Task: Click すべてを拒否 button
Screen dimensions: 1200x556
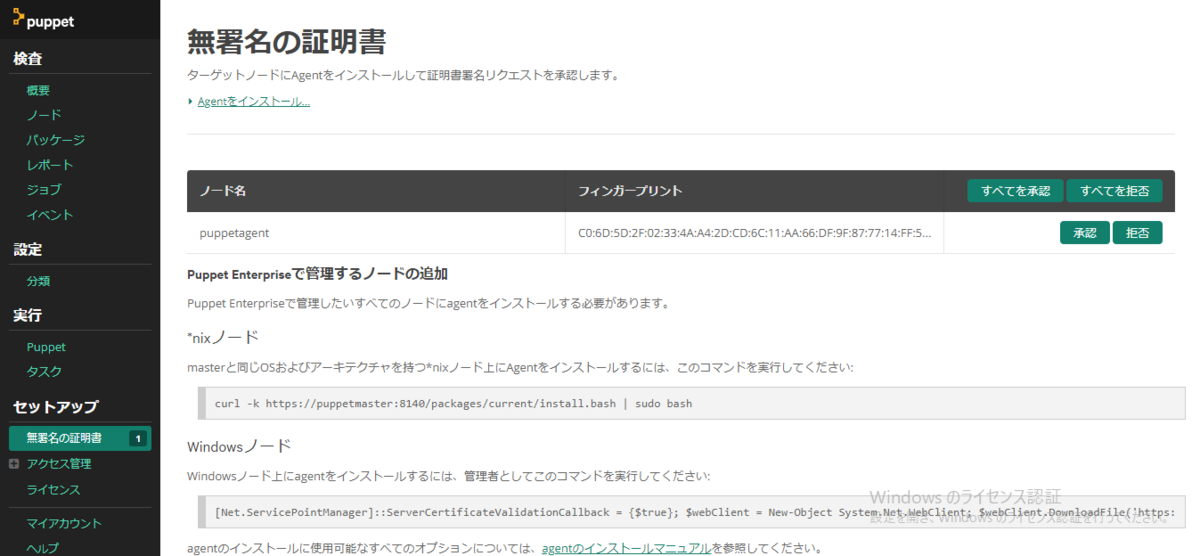Action: (1114, 190)
